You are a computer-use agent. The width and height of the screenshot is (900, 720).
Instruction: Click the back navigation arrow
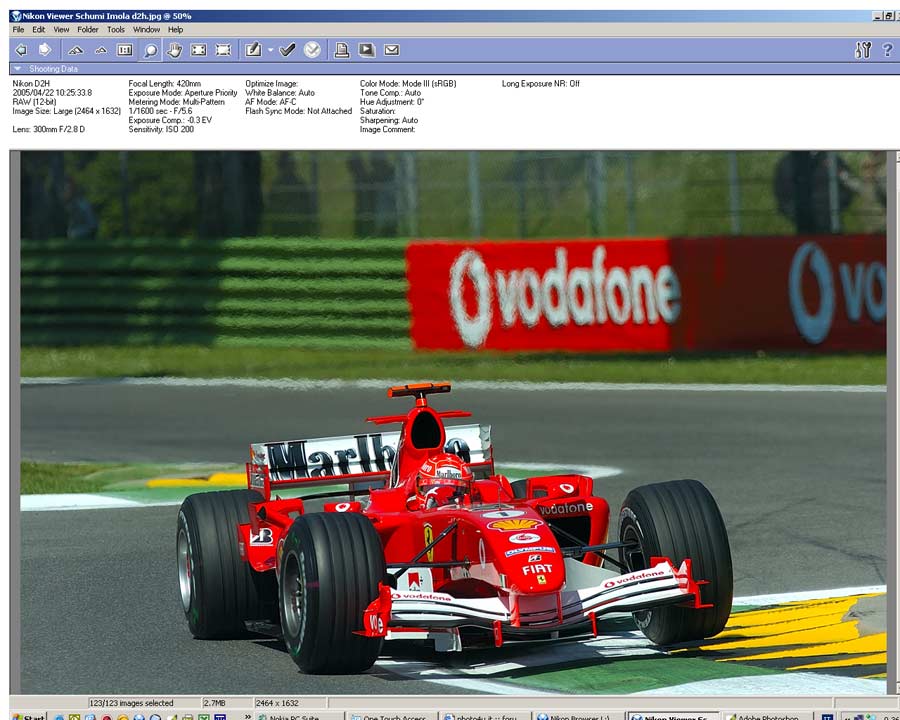click(20, 49)
